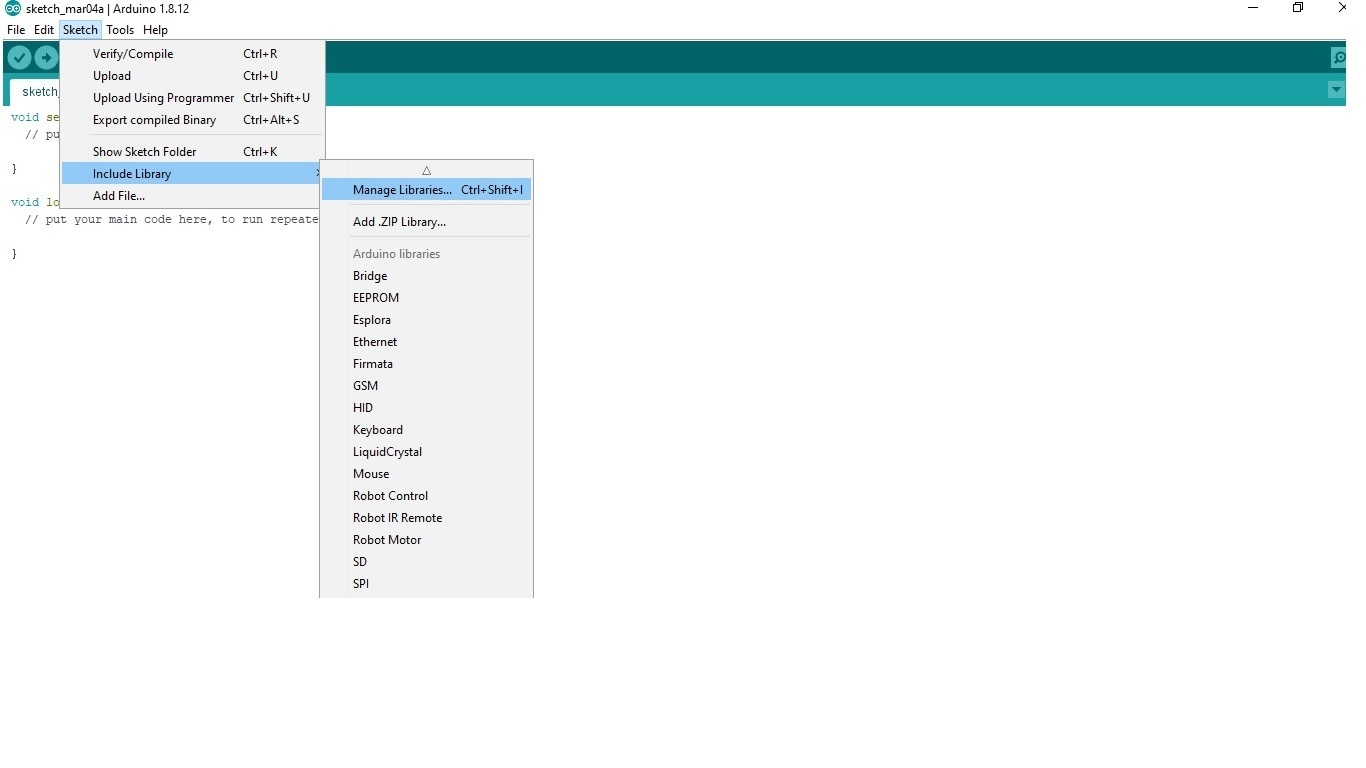
Task: Include the Esplora library
Action: [x=426, y=320]
